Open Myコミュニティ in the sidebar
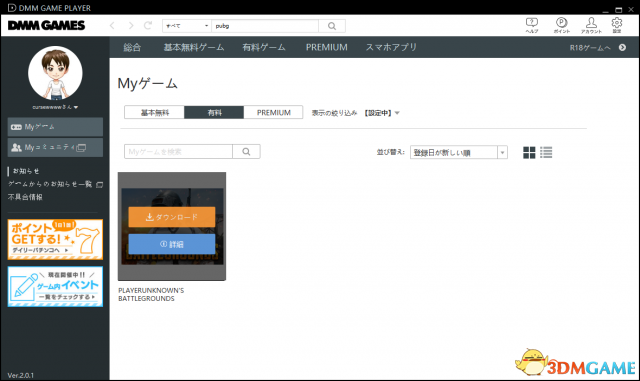Screen dimensions: 640x381 point(55,147)
